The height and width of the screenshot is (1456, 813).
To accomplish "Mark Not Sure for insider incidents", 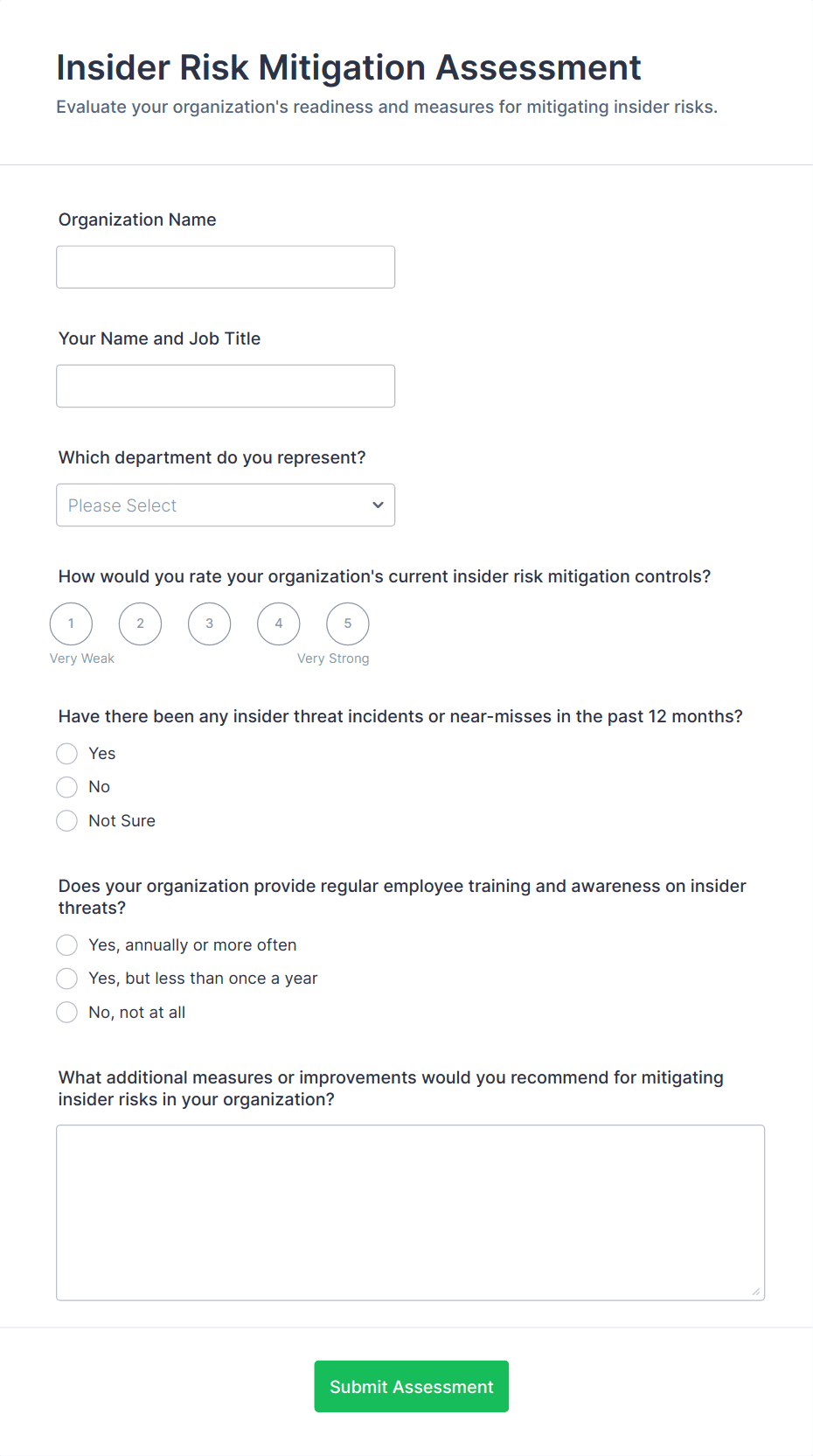I will click(67, 821).
